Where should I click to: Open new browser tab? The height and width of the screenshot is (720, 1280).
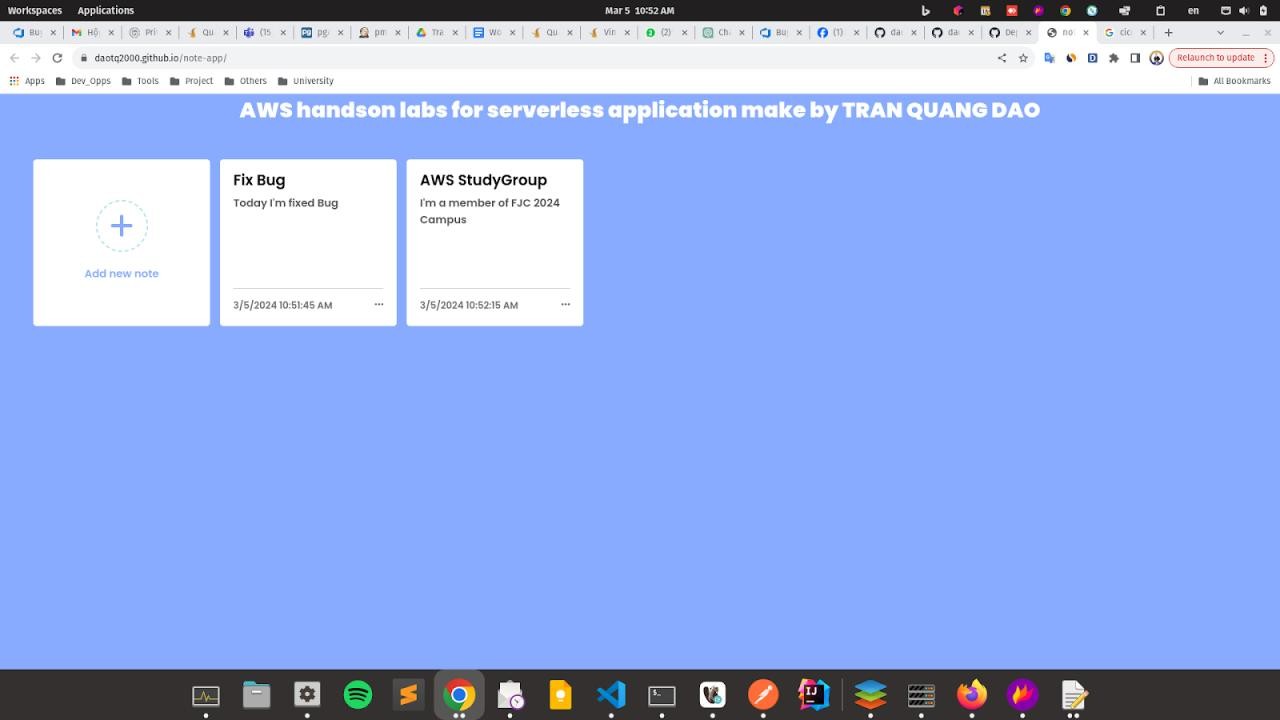point(1168,32)
